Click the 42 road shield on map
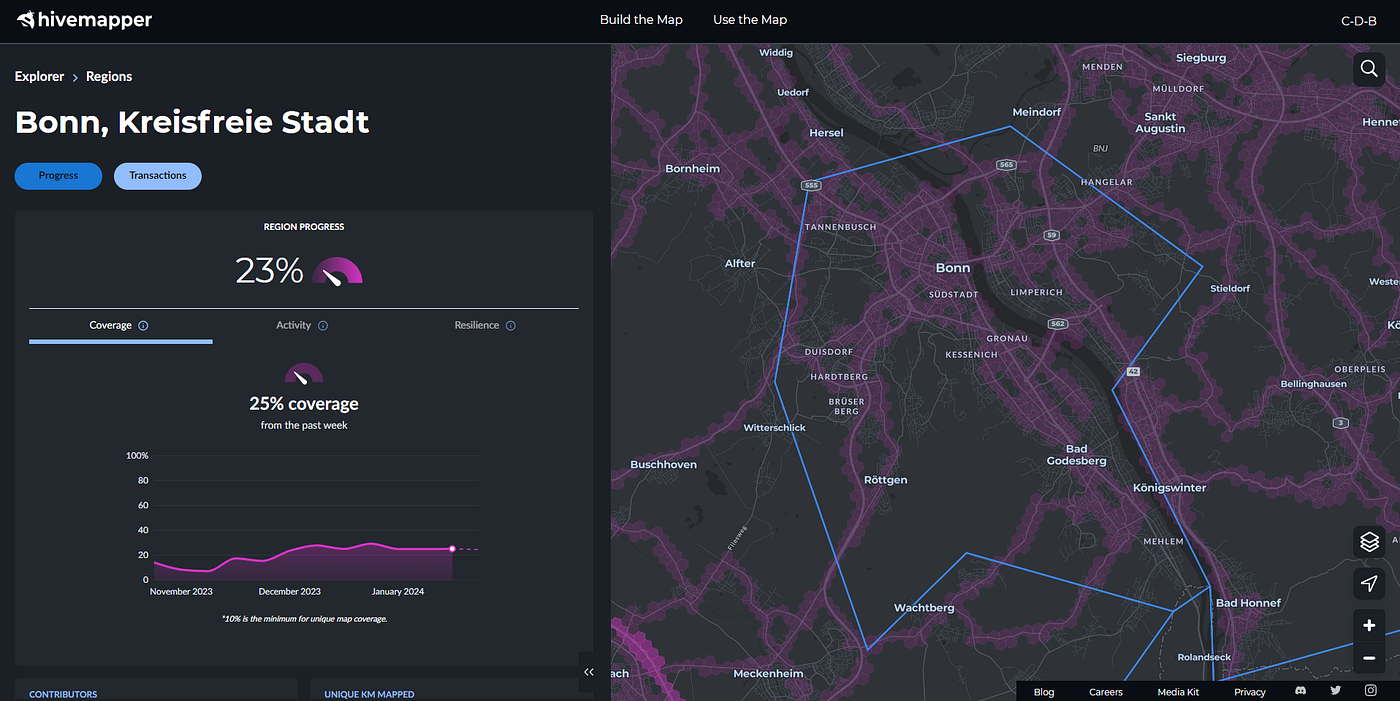Image resolution: width=1400 pixels, height=701 pixels. tap(1133, 371)
